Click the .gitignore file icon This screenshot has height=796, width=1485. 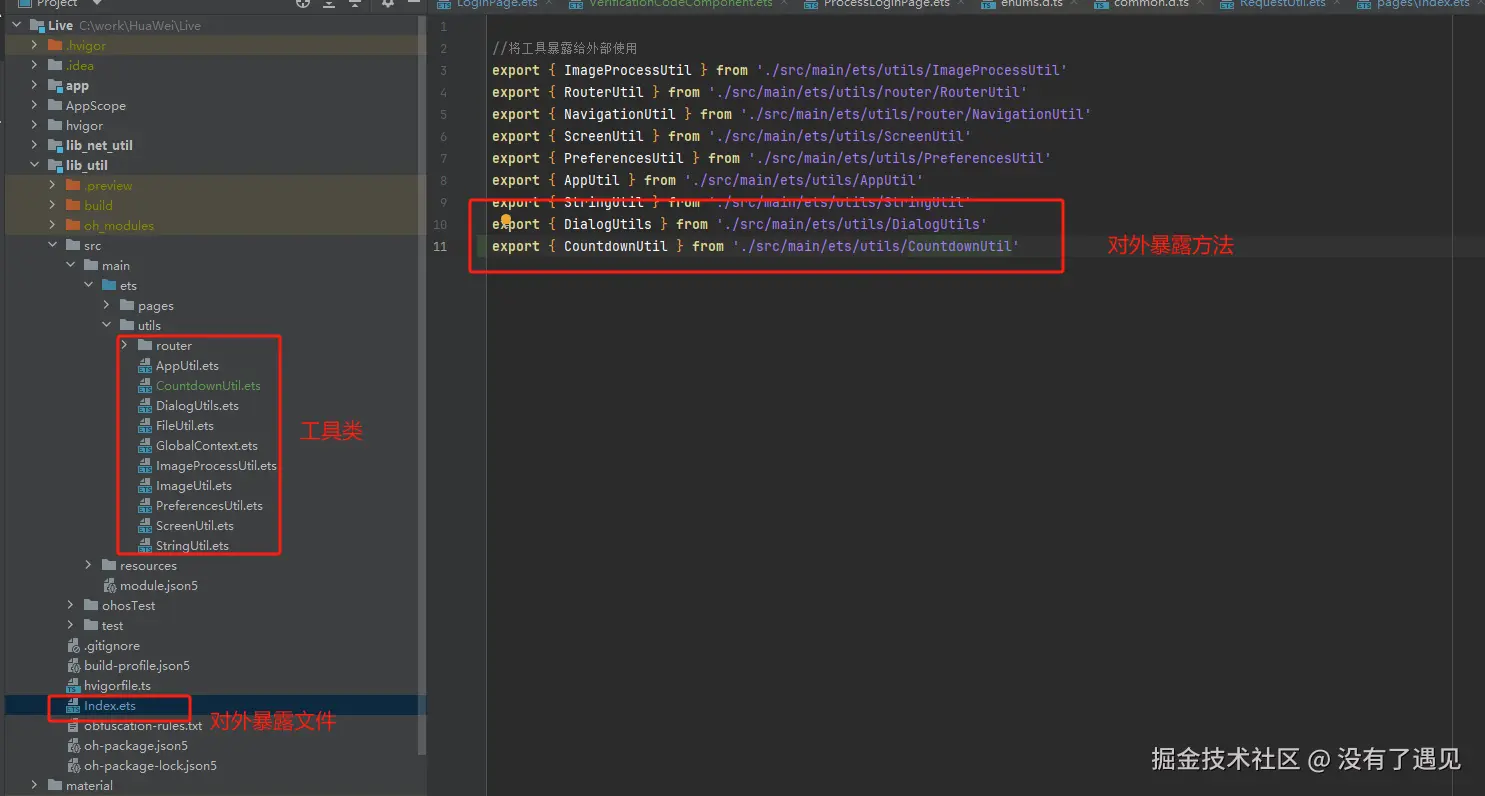tap(74, 646)
